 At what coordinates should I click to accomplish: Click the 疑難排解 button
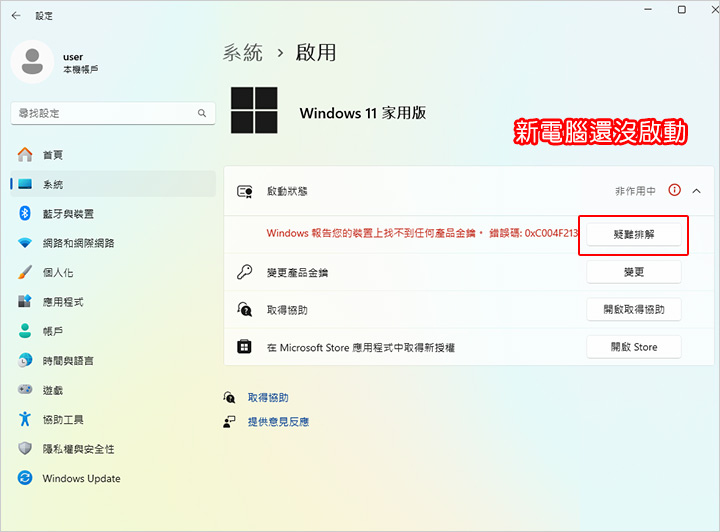point(634,235)
